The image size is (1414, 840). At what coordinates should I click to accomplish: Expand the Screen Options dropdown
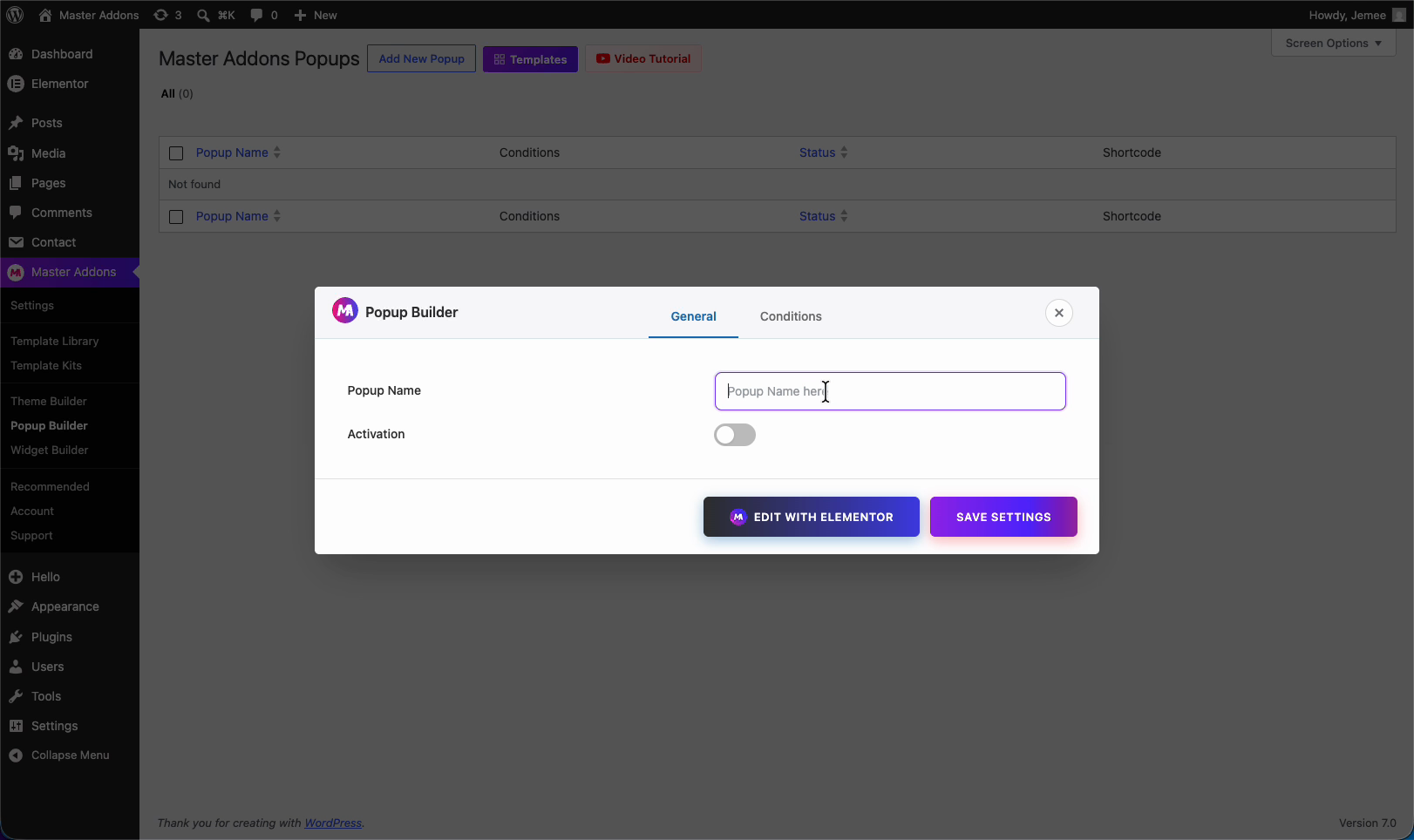click(1334, 43)
